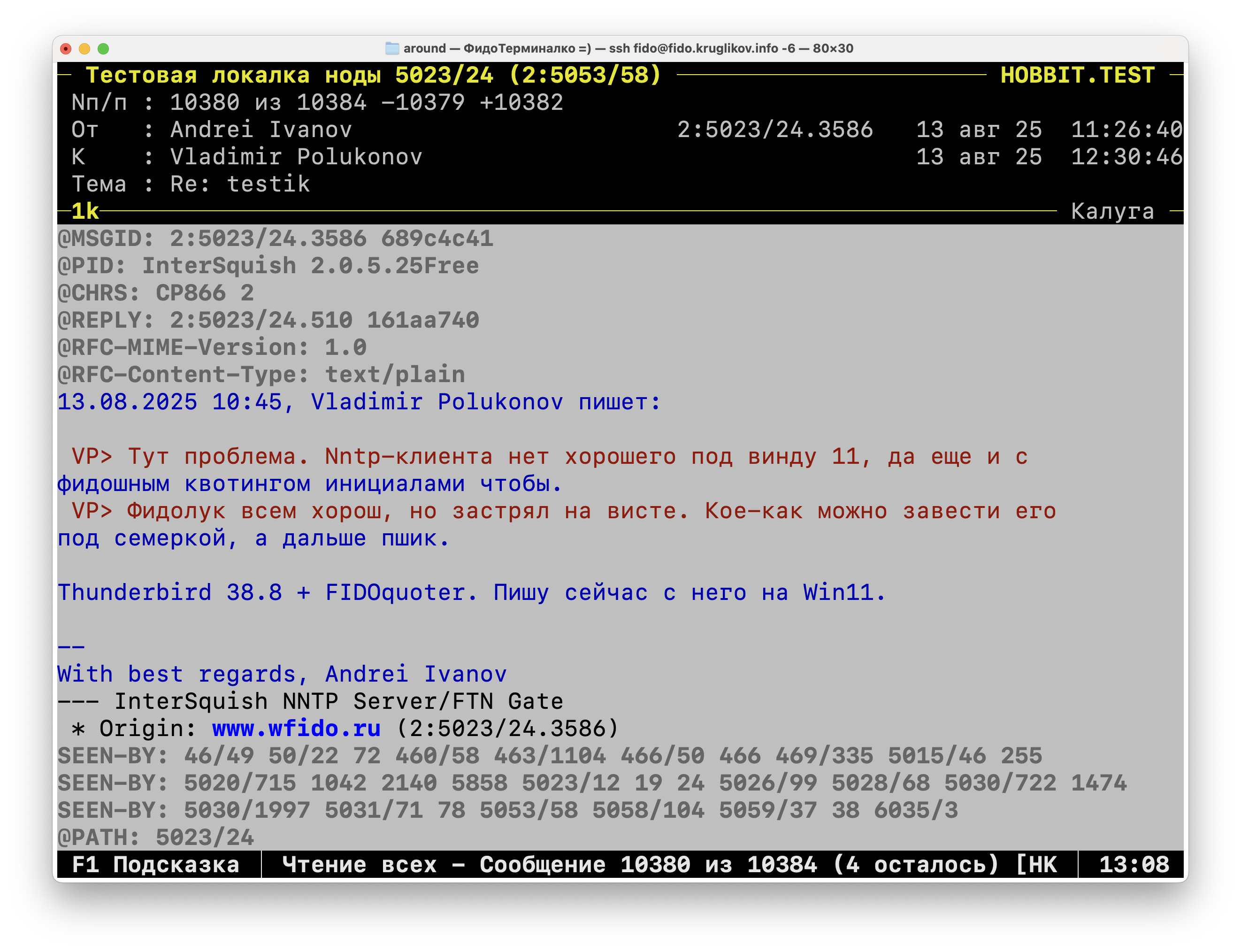Open the www.wfido.ru origin link
1241x952 pixels.
click(x=296, y=729)
